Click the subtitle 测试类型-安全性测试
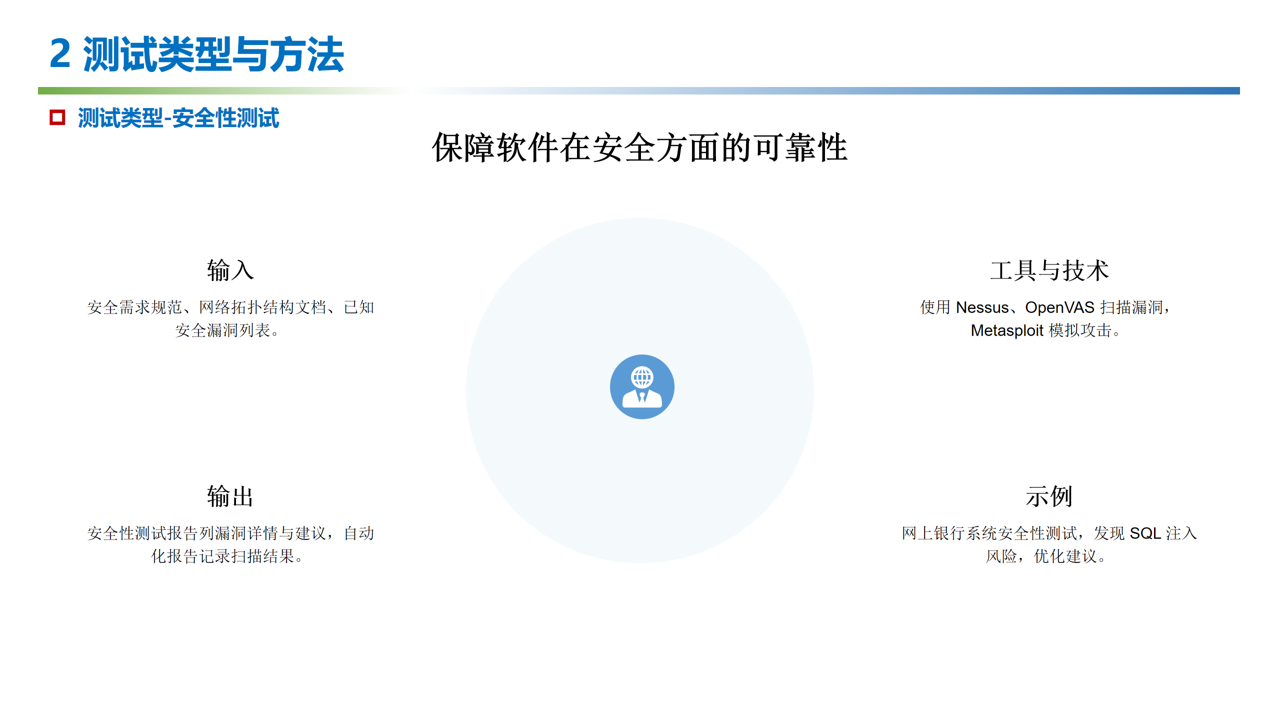This screenshot has width=1280, height=720. (x=178, y=118)
